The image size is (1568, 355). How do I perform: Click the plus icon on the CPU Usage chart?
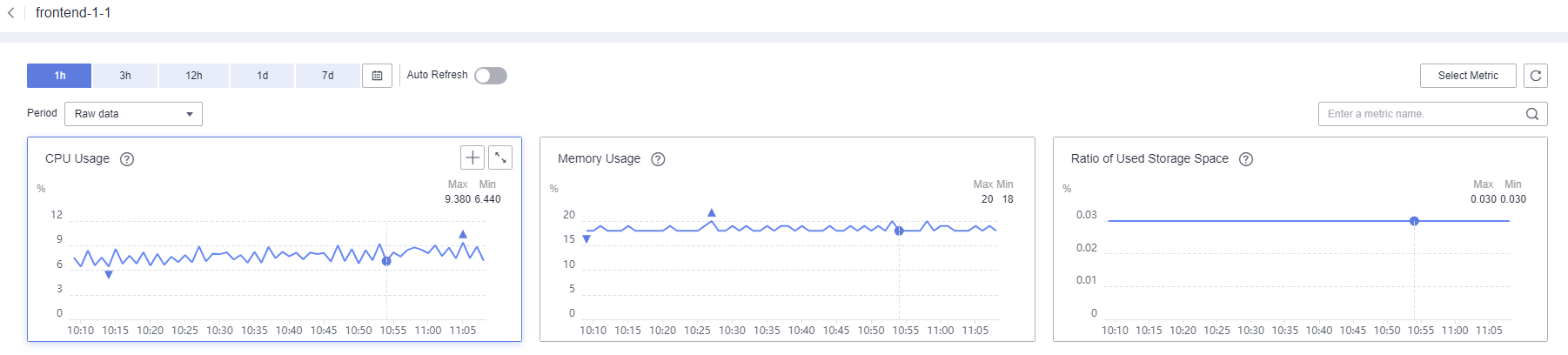coord(472,157)
